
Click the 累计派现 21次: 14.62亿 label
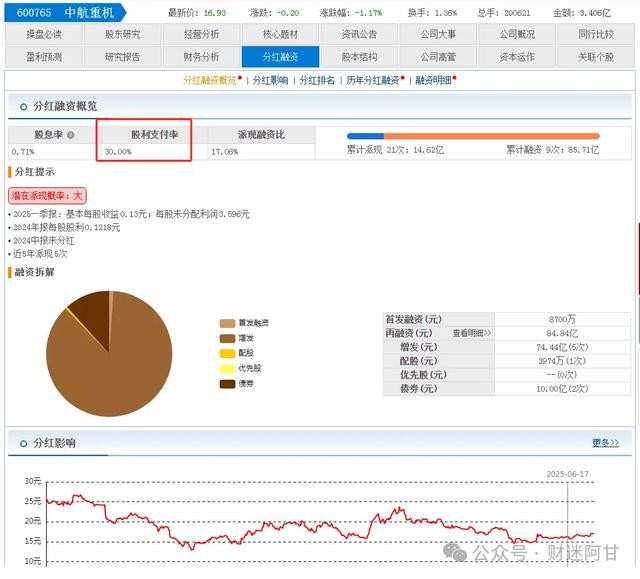point(395,150)
